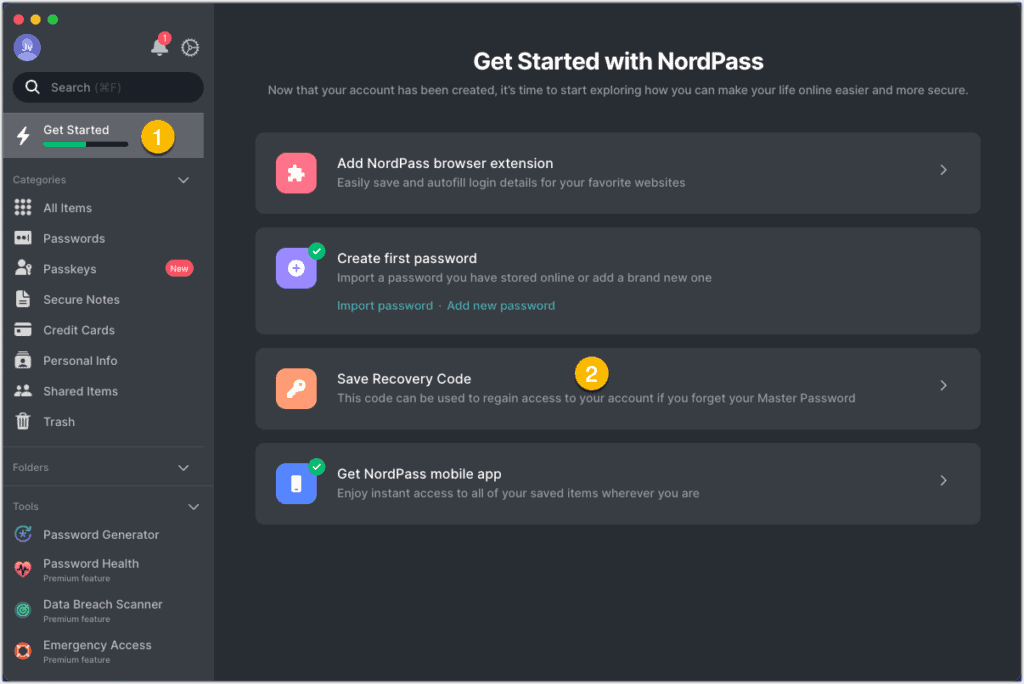Click the Shared Items people icon

[23, 391]
